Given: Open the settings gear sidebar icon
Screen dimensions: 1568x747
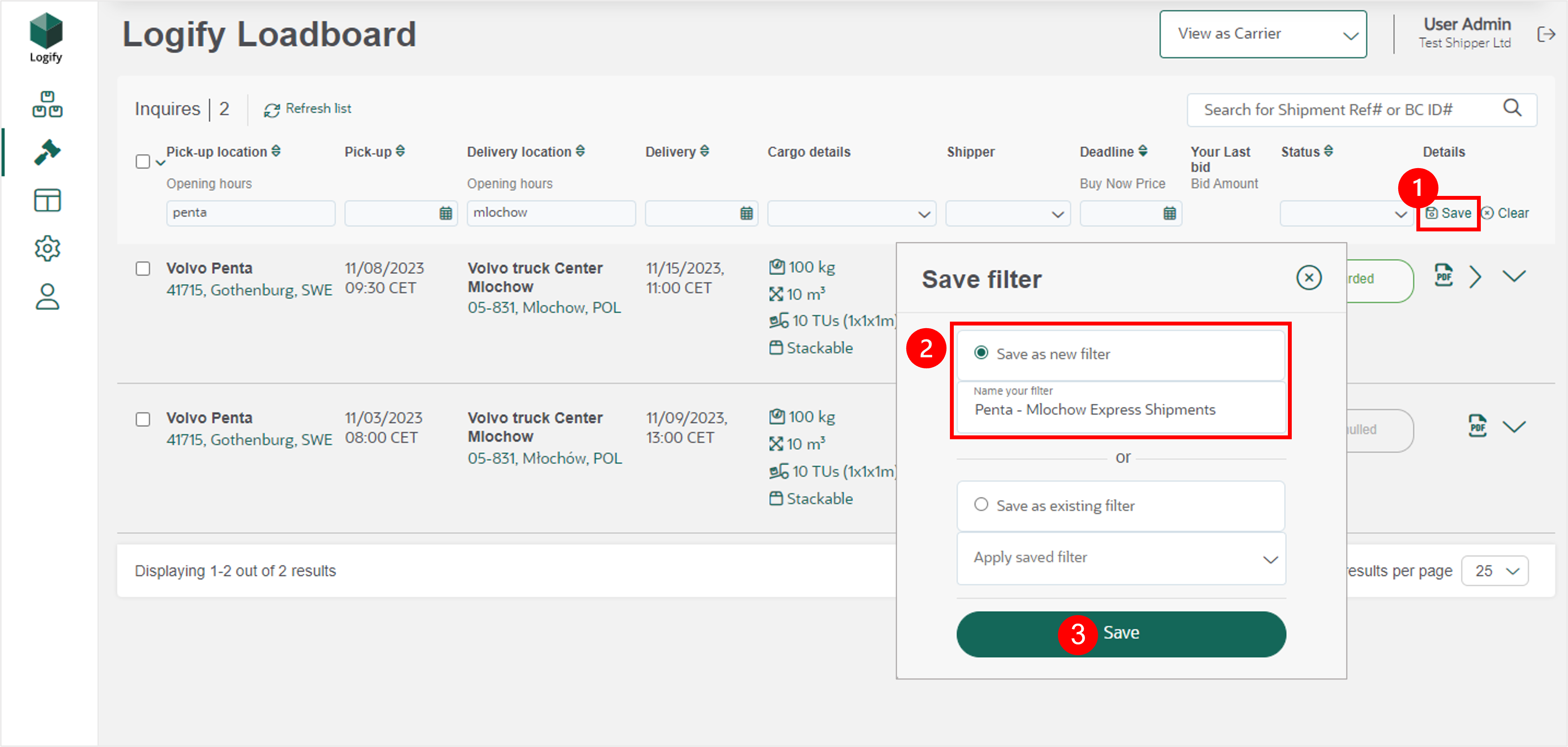Looking at the screenshot, I should click(47, 248).
